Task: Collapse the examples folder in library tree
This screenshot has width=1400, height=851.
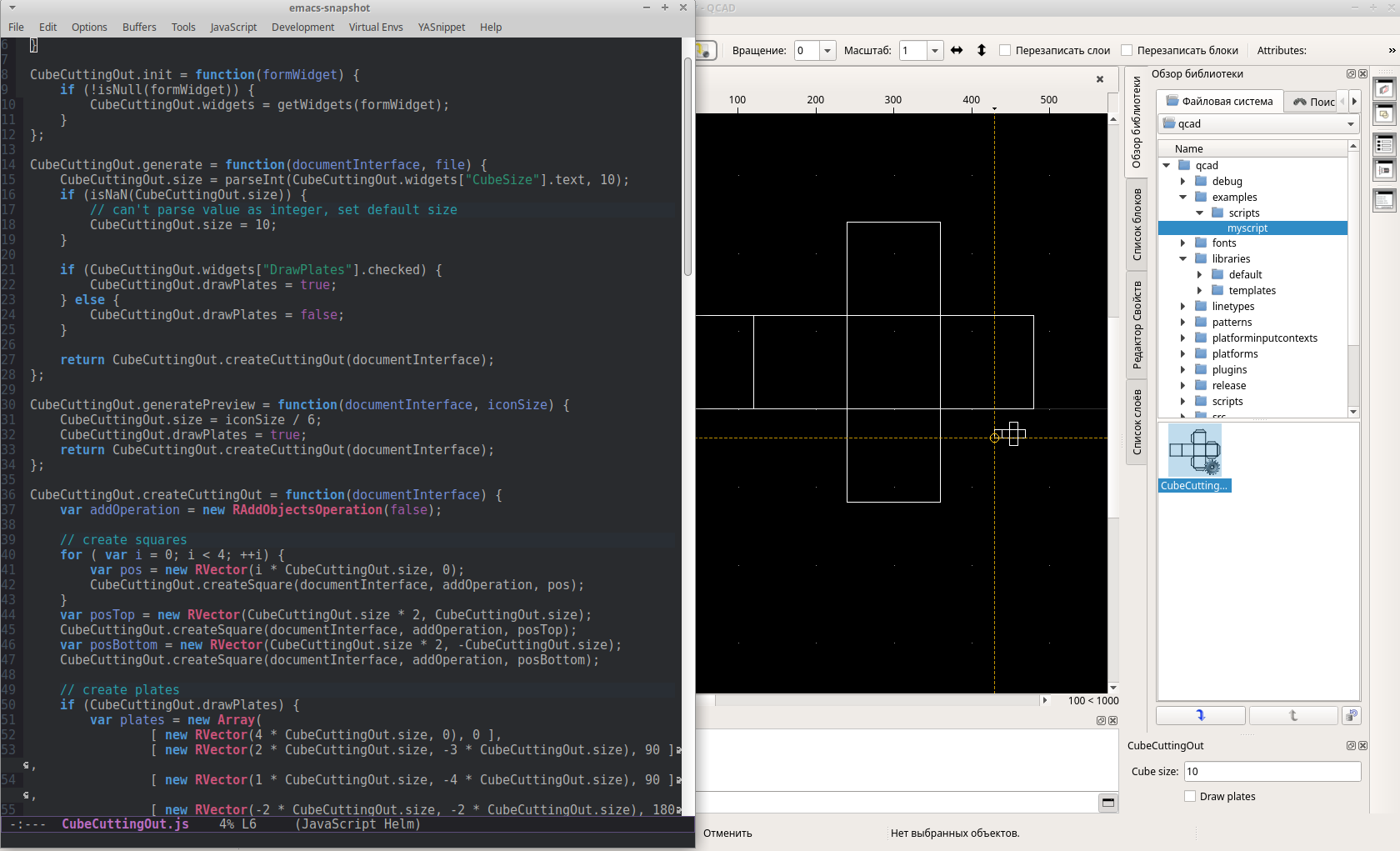Action: coord(1183,198)
